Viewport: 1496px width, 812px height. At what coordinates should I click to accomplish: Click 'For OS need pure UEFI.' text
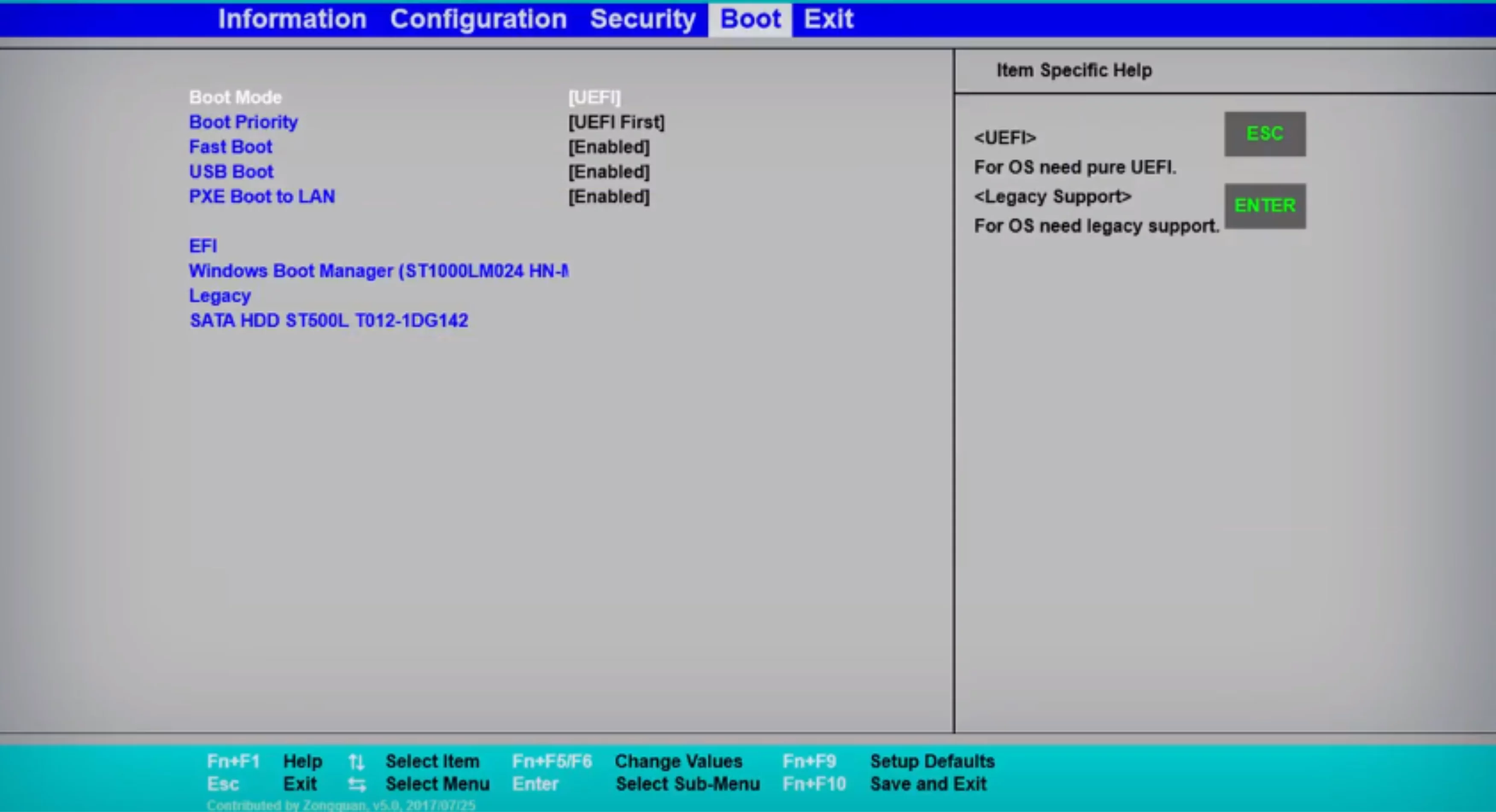click(1075, 167)
